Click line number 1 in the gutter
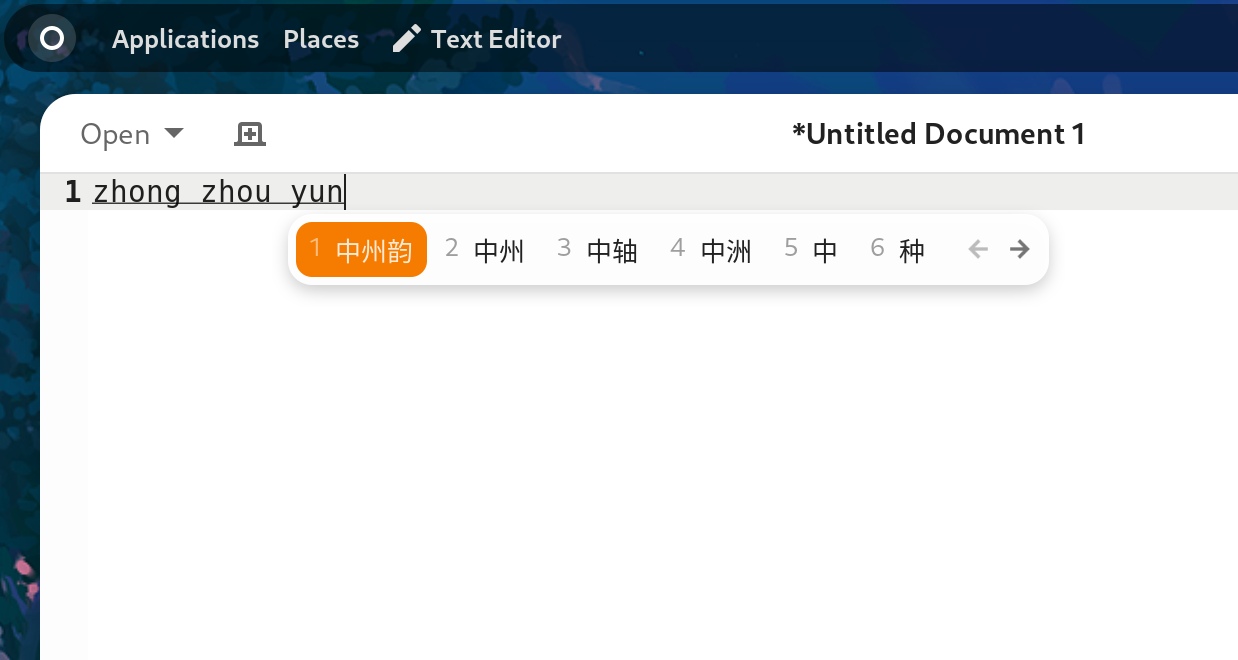Screen dimensions: 1238x660 point(72,191)
